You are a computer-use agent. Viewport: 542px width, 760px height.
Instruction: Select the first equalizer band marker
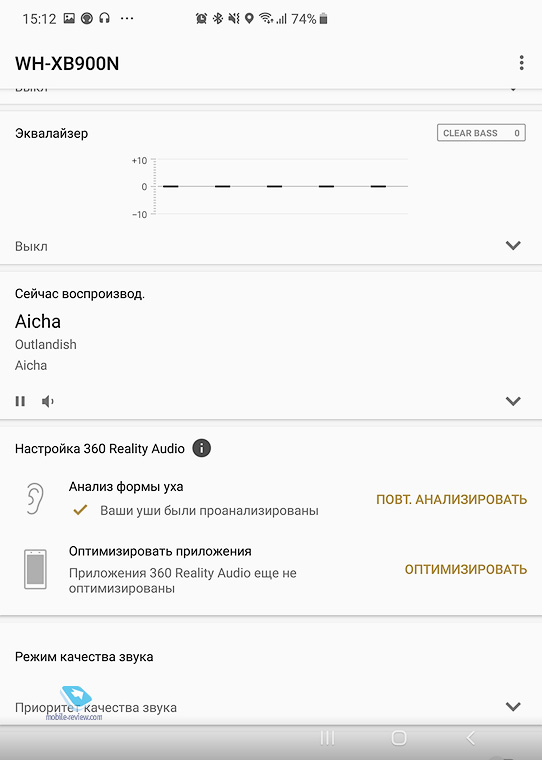pos(171,186)
